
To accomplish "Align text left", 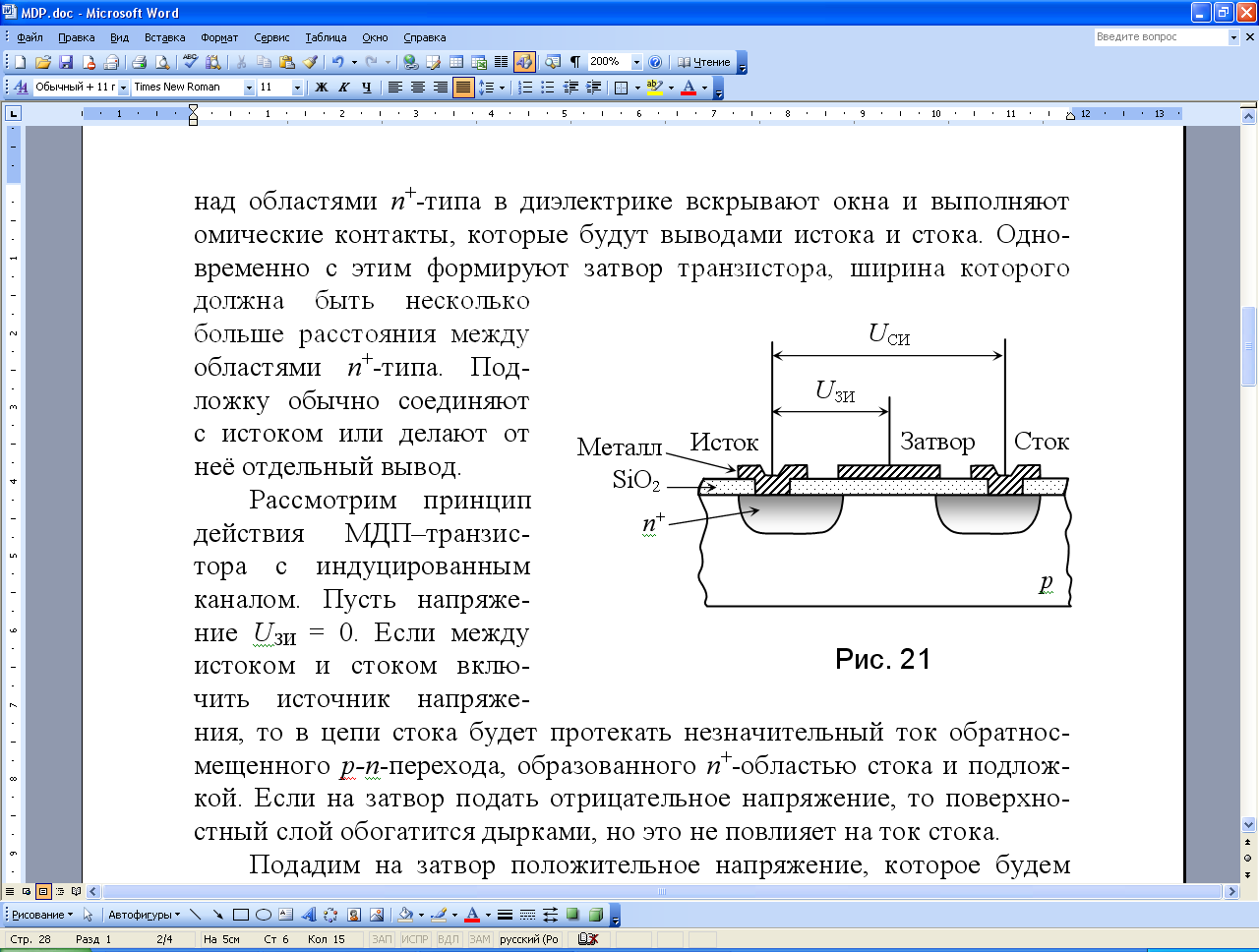I will (x=394, y=88).
